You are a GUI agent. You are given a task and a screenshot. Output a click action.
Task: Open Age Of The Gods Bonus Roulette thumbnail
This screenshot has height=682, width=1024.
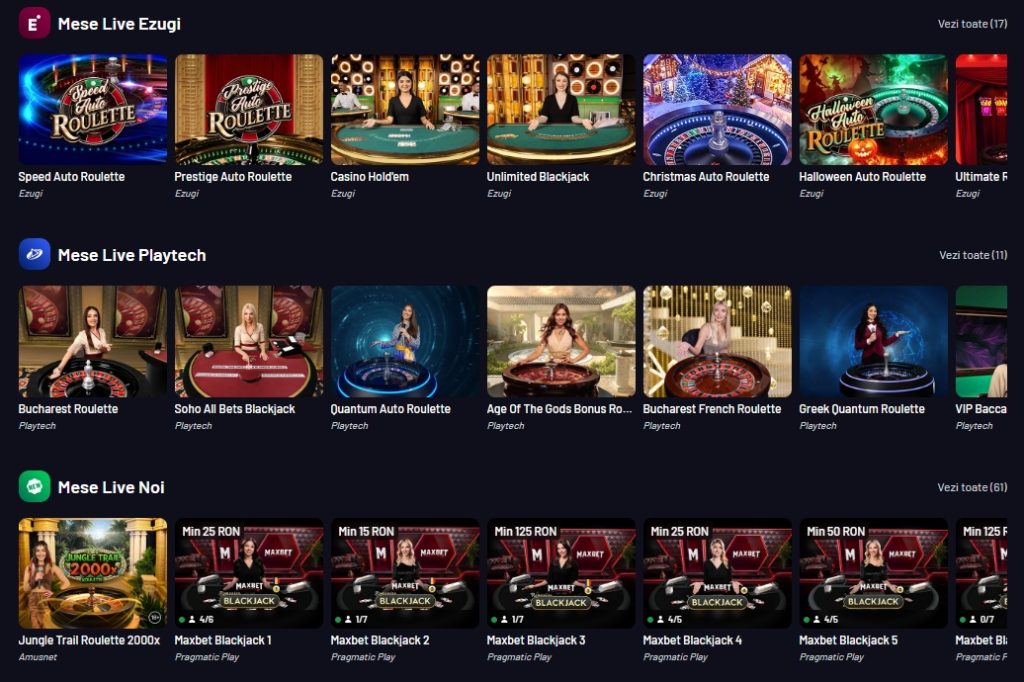point(561,341)
